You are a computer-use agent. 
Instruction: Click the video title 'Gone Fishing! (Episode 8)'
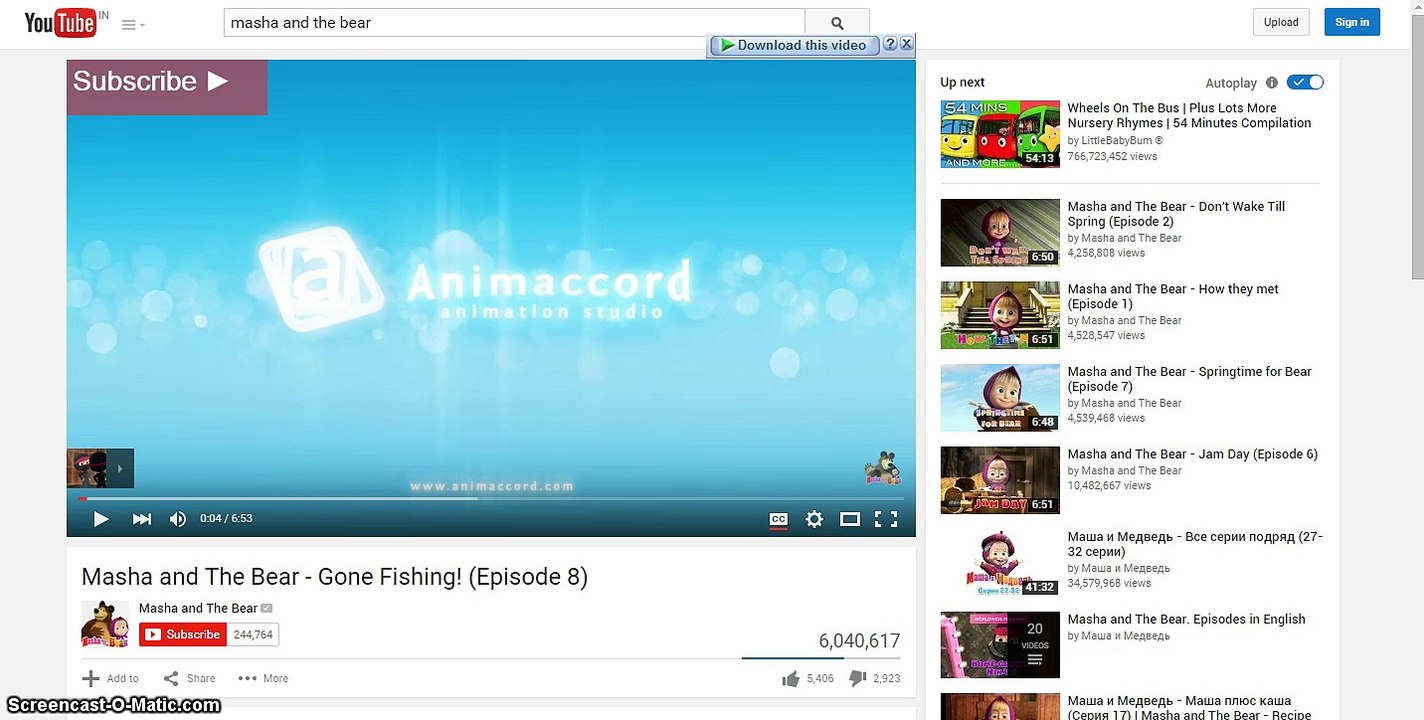334,577
